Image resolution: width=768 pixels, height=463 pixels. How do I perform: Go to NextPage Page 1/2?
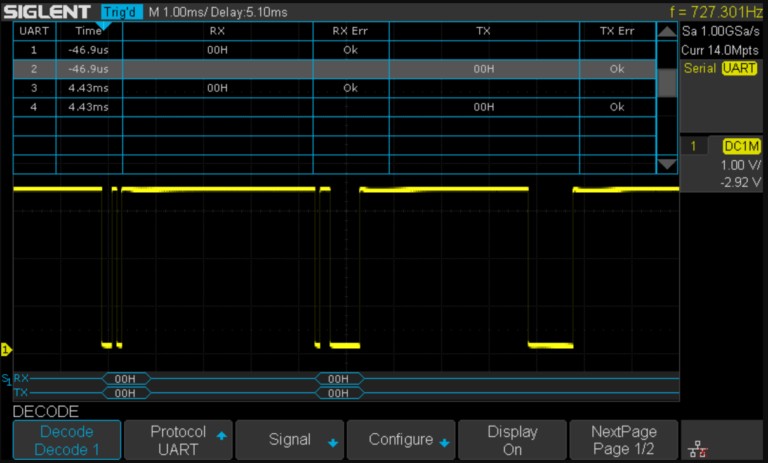pos(623,440)
